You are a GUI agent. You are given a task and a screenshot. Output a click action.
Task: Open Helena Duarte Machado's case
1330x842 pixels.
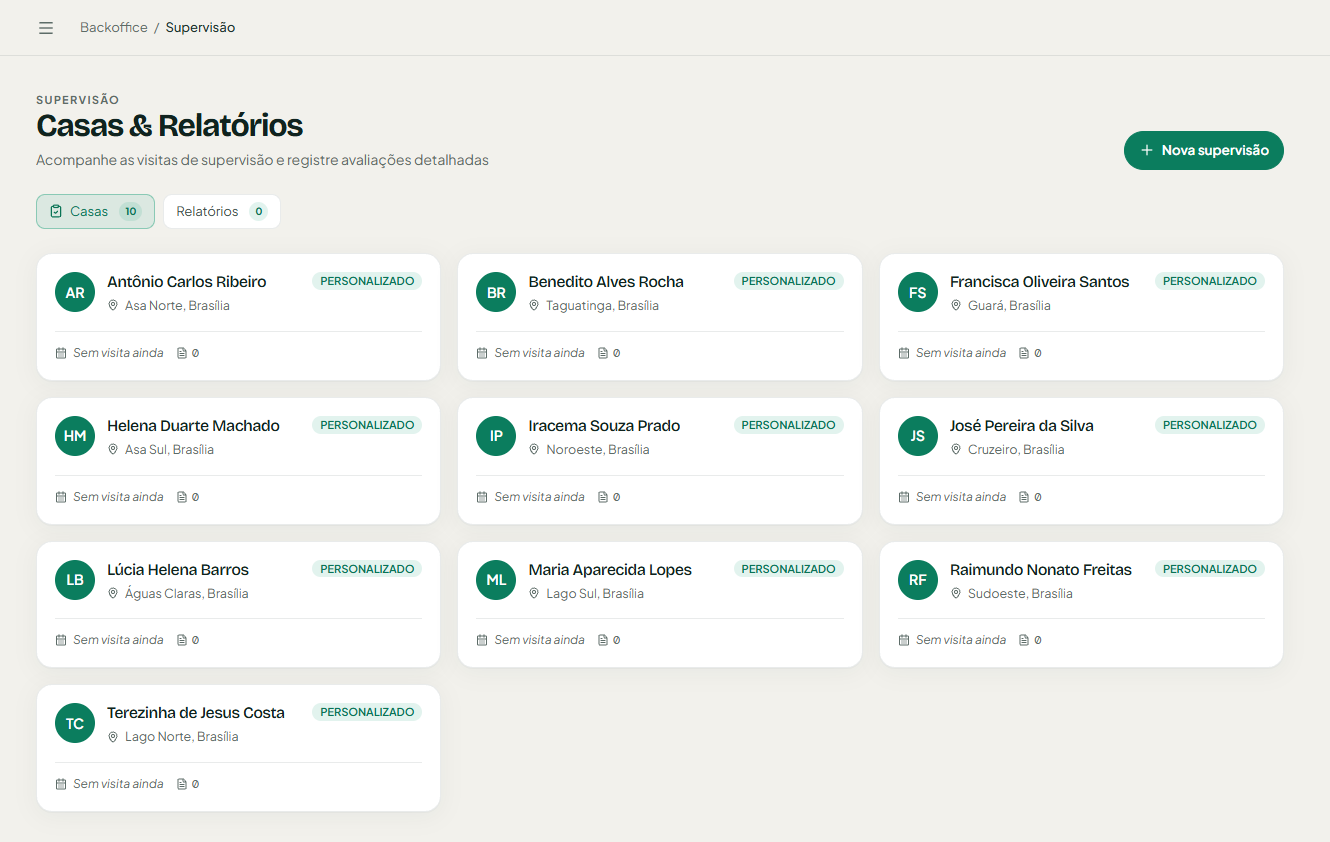tap(238, 461)
